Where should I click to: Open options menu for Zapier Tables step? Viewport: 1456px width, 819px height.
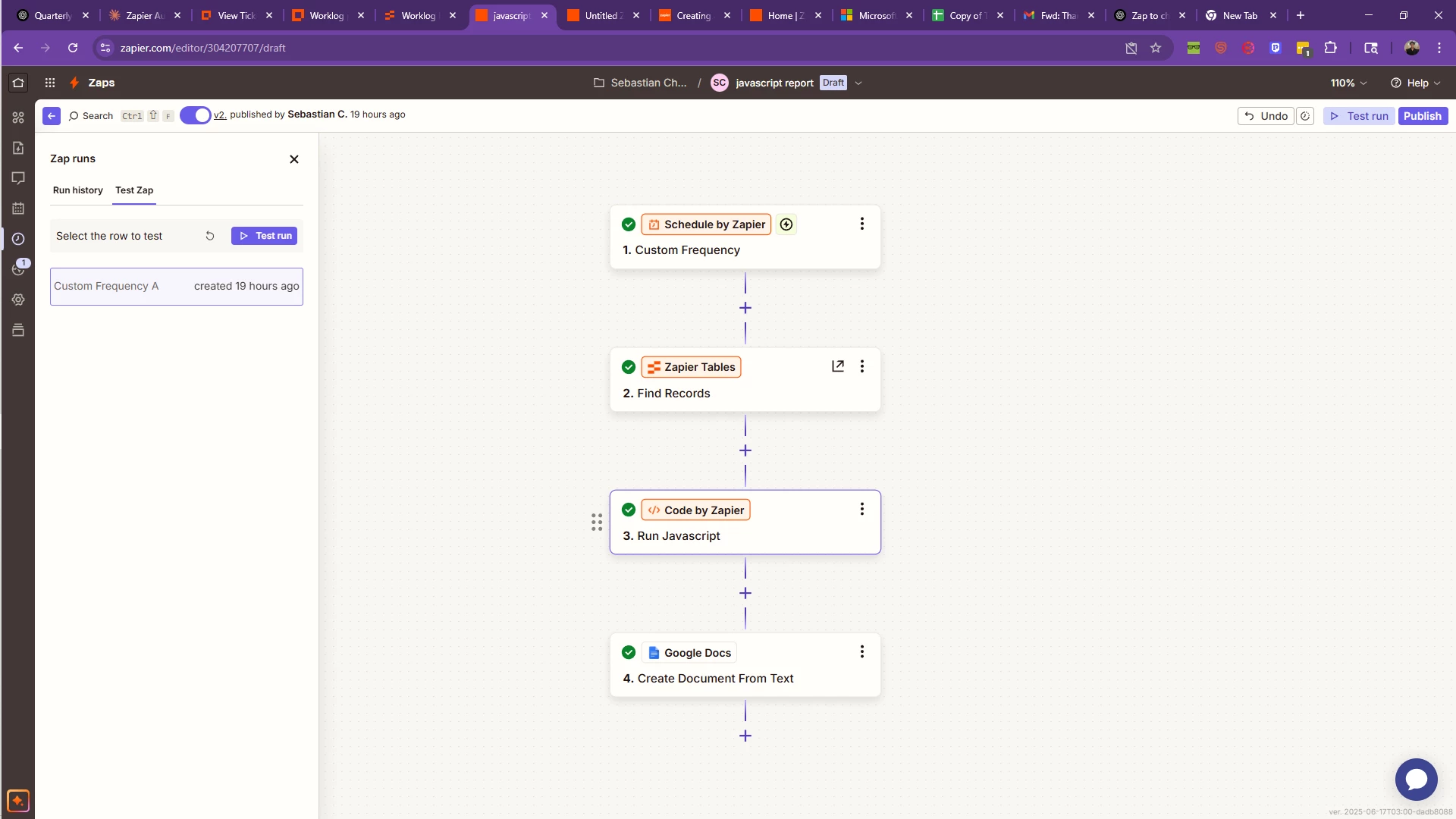tap(862, 366)
